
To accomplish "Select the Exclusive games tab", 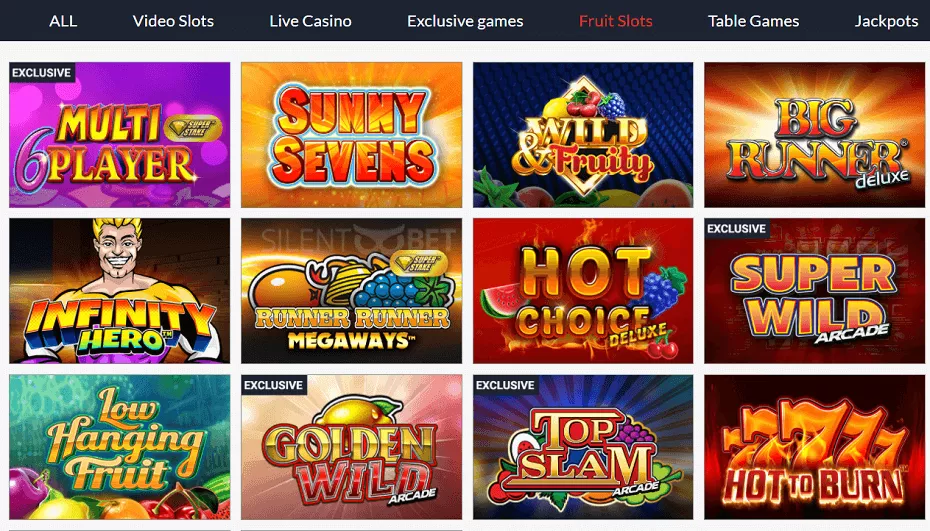I will (465, 21).
